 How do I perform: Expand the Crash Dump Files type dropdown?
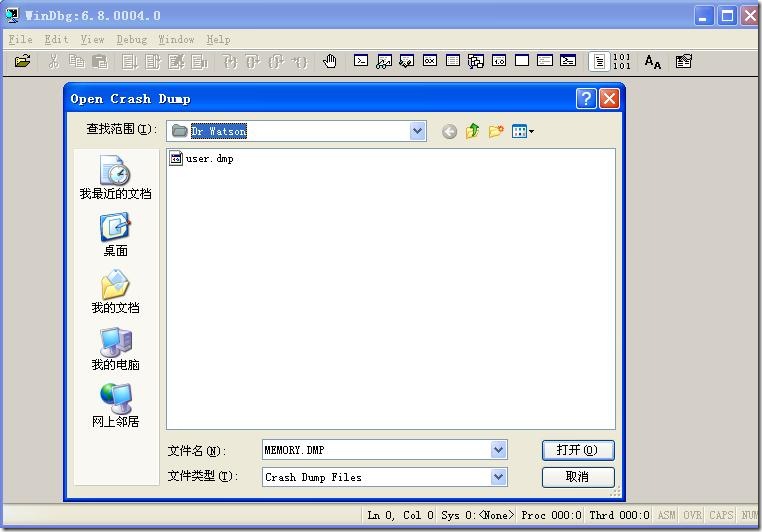(499, 477)
